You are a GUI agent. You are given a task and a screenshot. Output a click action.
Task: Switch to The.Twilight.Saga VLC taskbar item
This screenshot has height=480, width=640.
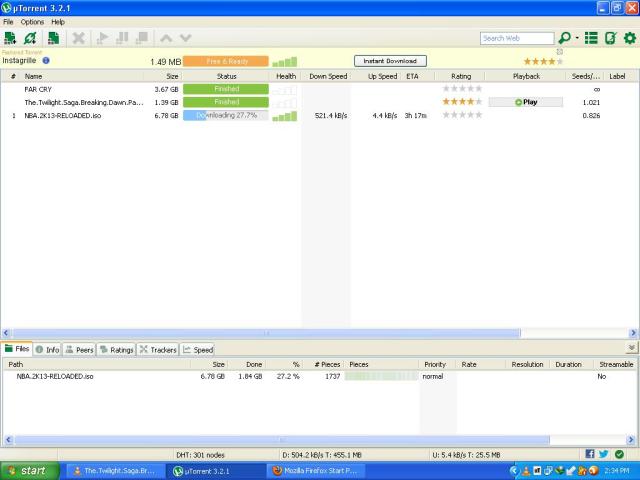click(115, 471)
